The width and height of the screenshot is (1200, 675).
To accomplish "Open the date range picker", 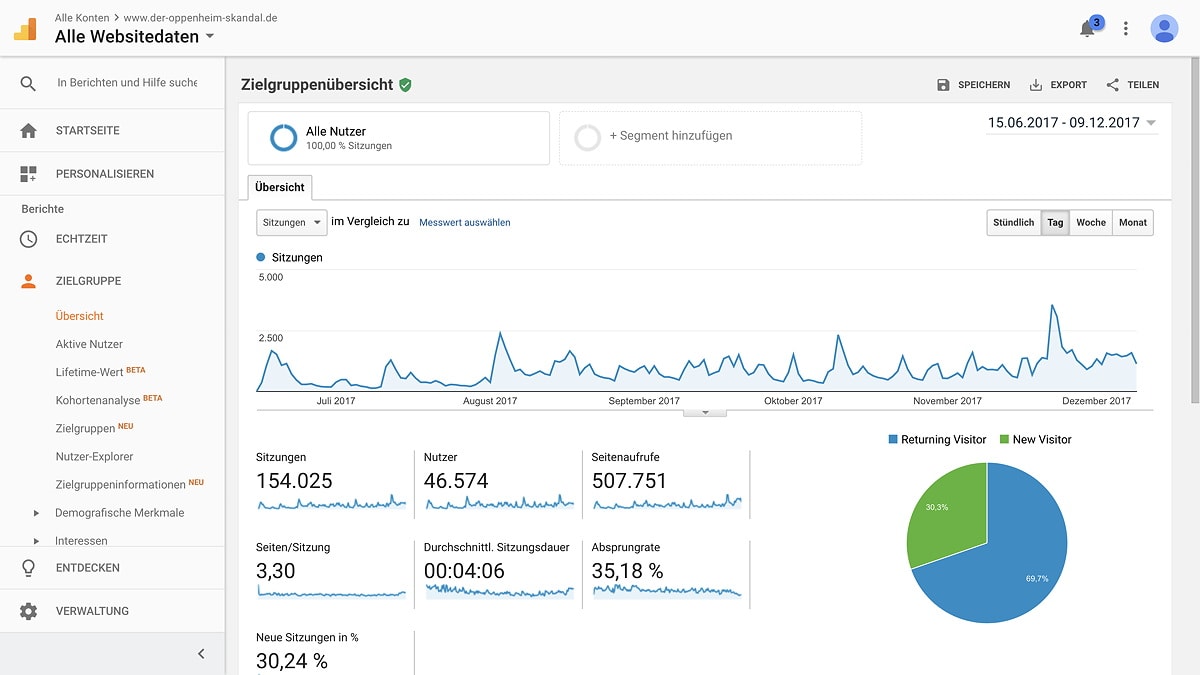I will click(1071, 123).
